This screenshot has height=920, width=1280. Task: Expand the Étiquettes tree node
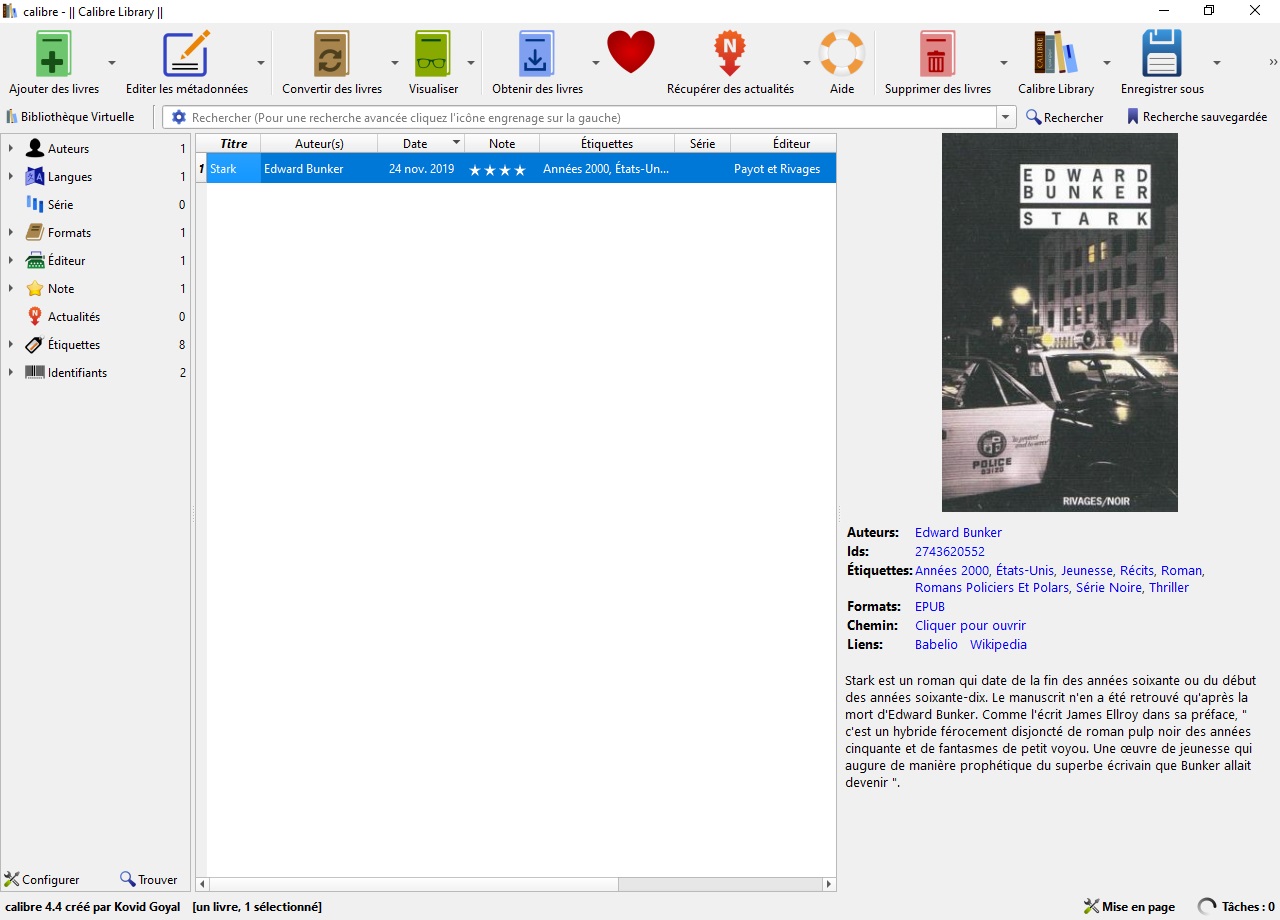coord(10,345)
